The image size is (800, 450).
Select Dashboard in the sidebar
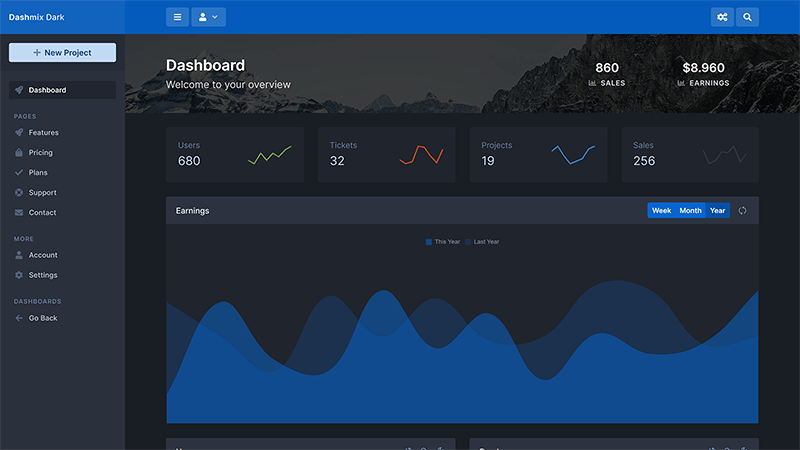(x=62, y=90)
